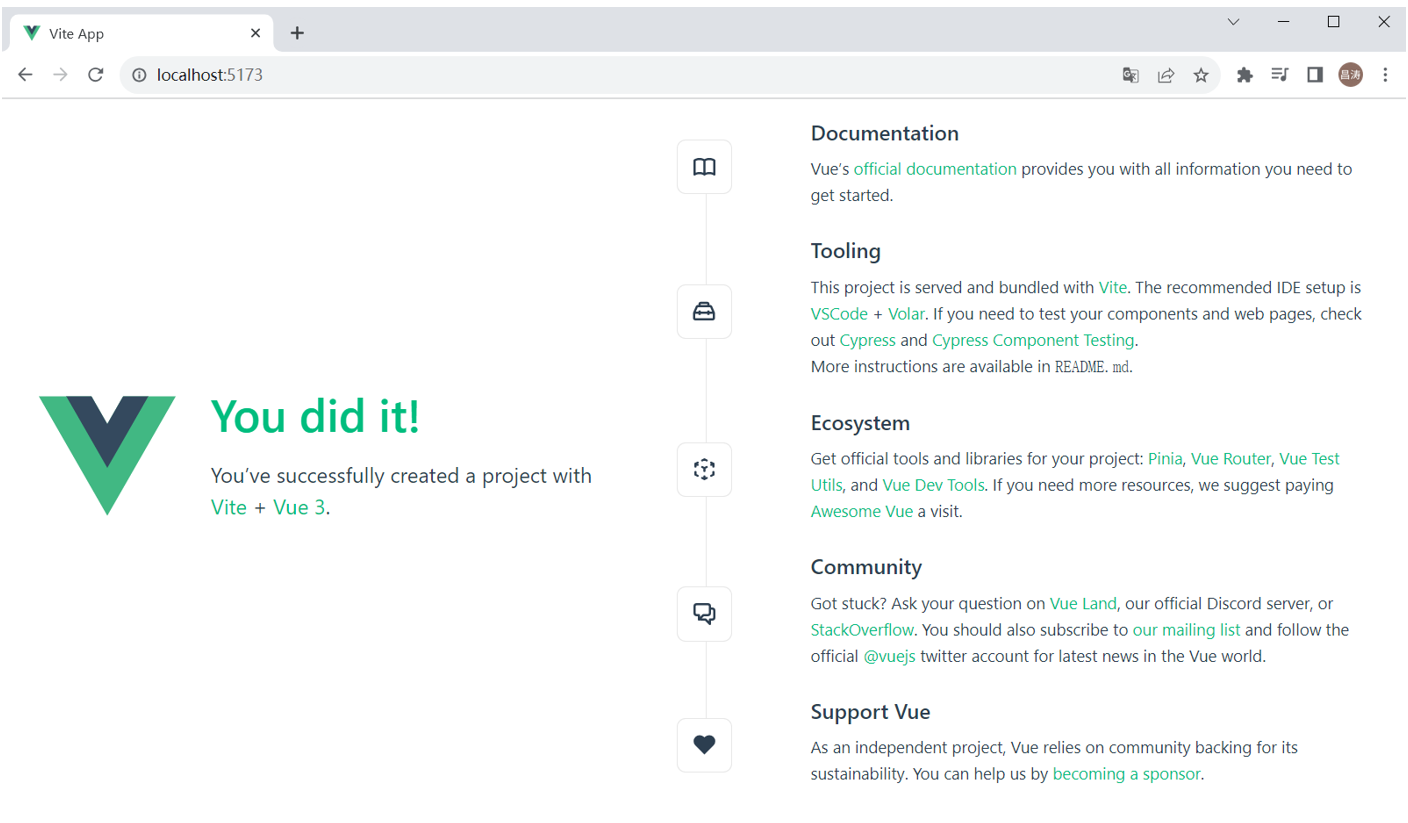Open the Vue 3 link
Screen dimensions: 1408x823
coord(299,507)
